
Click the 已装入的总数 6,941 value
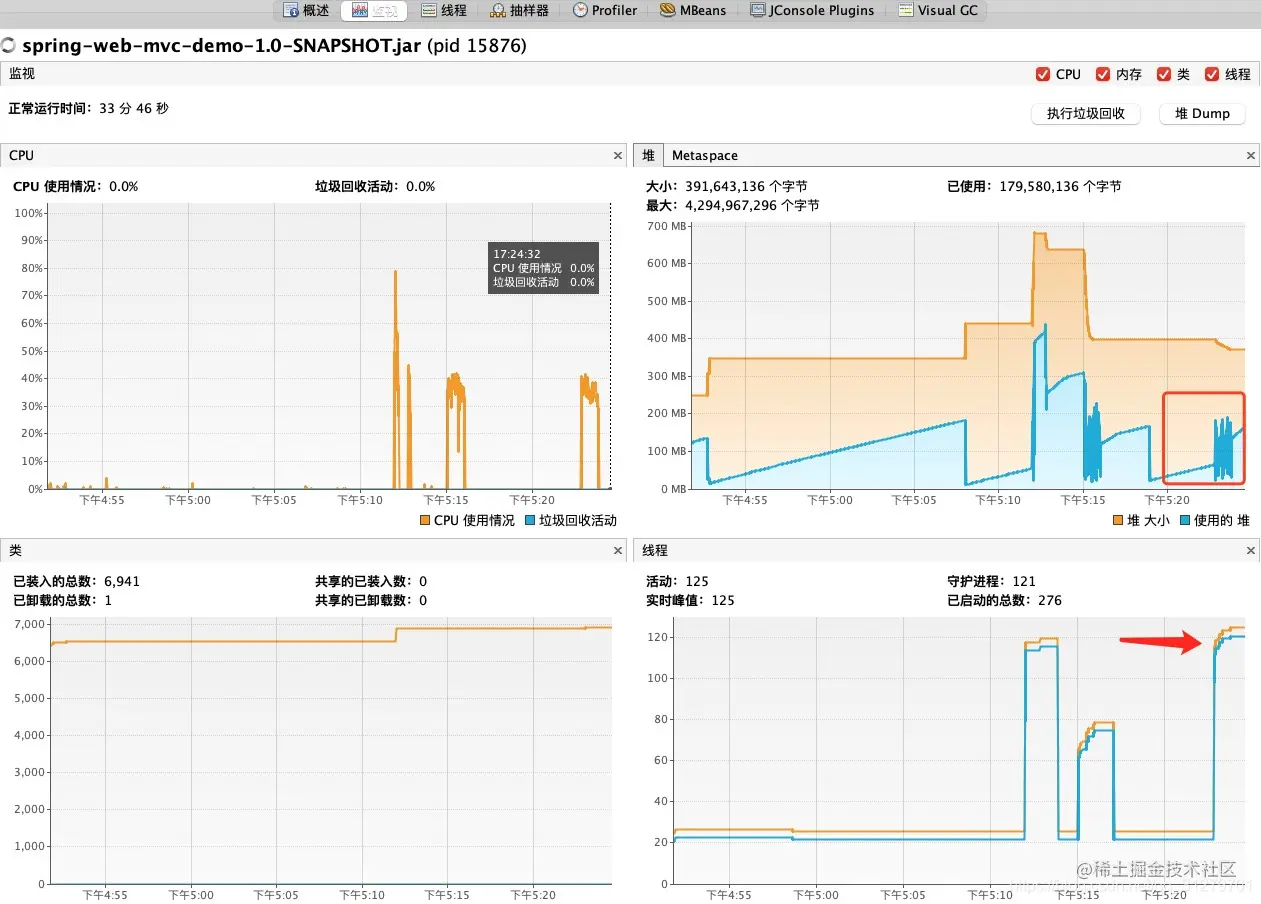(122, 581)
